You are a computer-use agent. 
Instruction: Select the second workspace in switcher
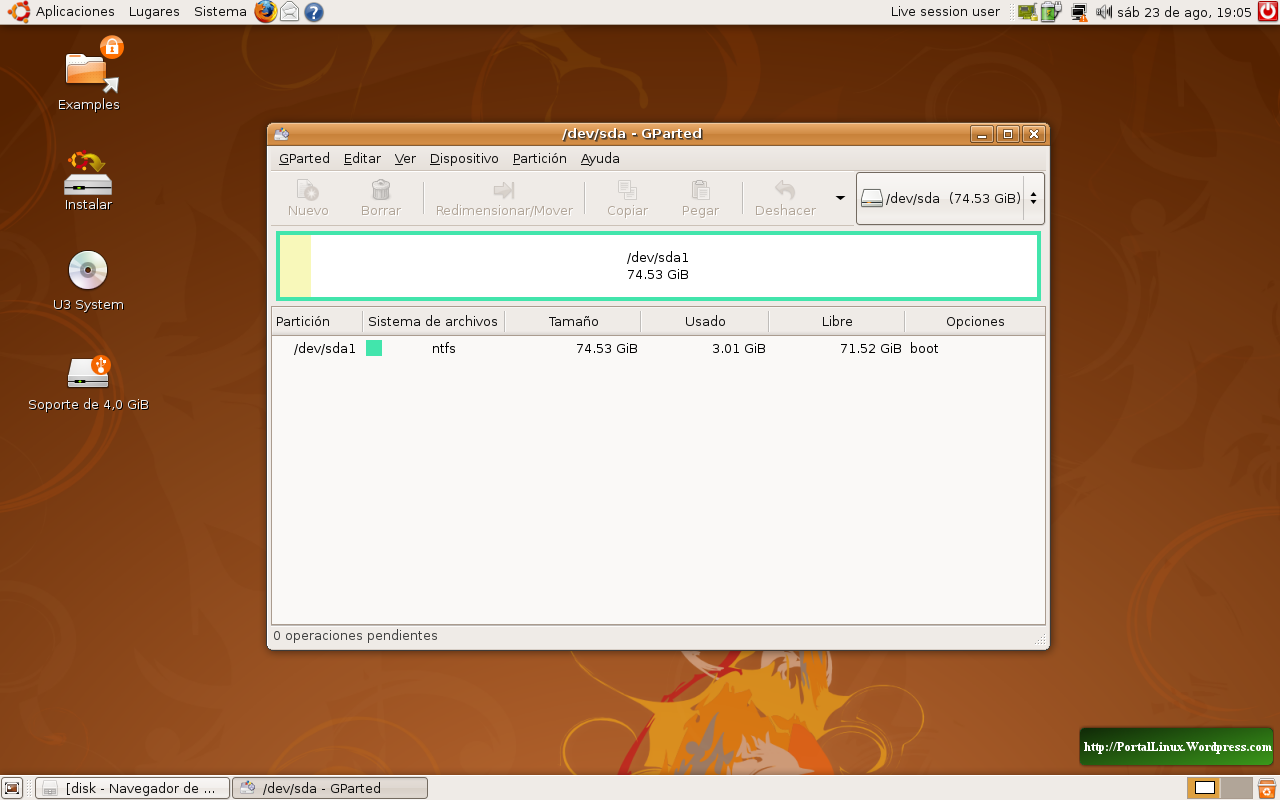pos(1236,788)
